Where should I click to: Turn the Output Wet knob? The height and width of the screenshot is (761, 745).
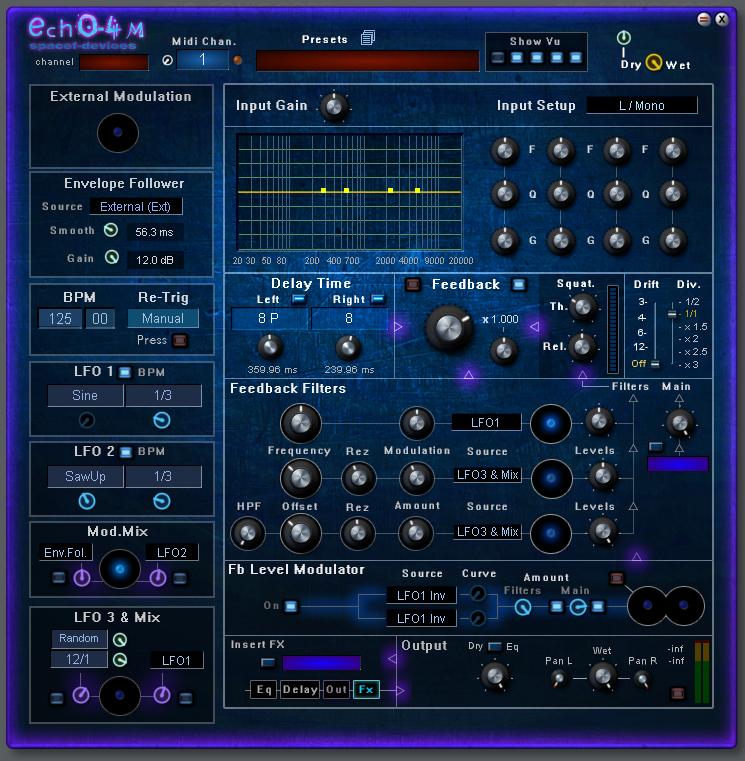[x=602, y=676]
